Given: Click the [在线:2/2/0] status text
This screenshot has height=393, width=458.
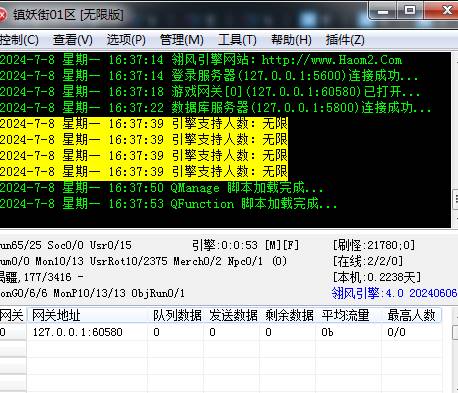Looking at the screenshot, I should [x=368, y=261].
